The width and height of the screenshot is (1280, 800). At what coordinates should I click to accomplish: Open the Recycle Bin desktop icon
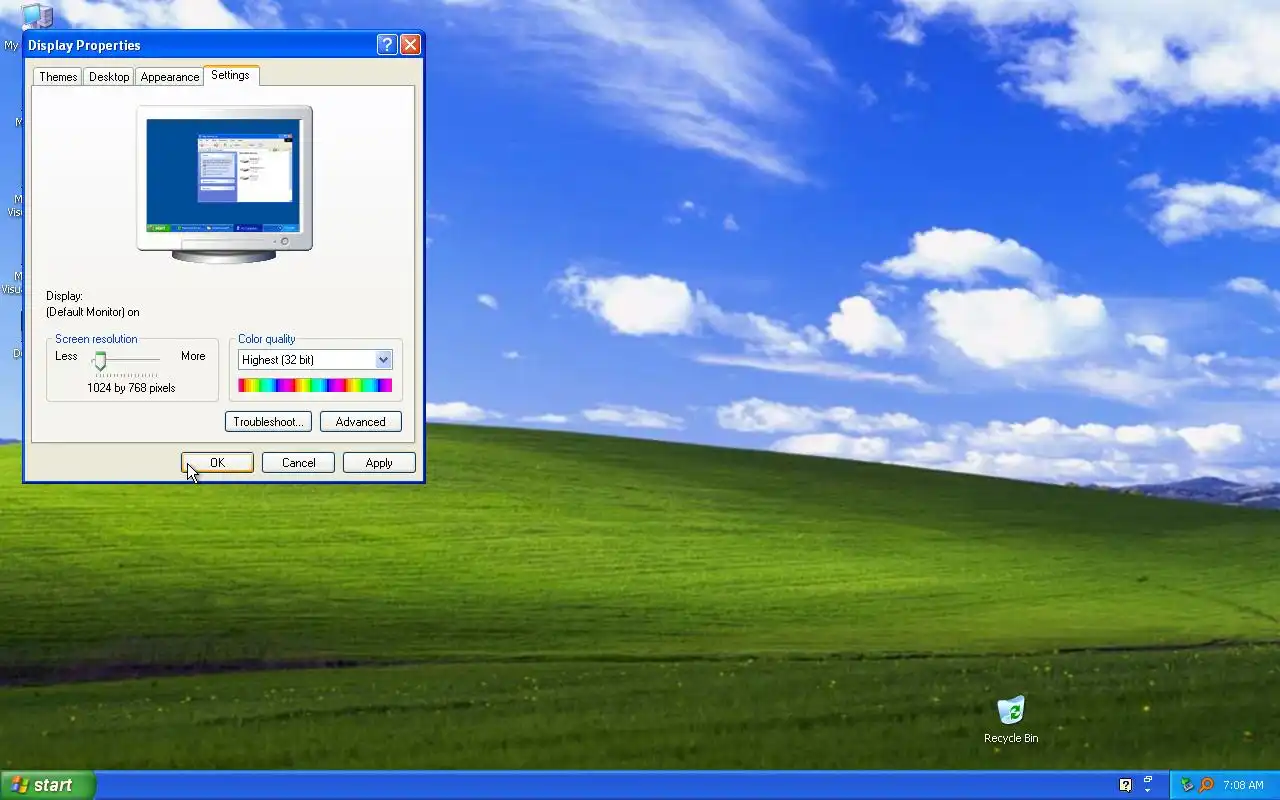point(1011,720)
